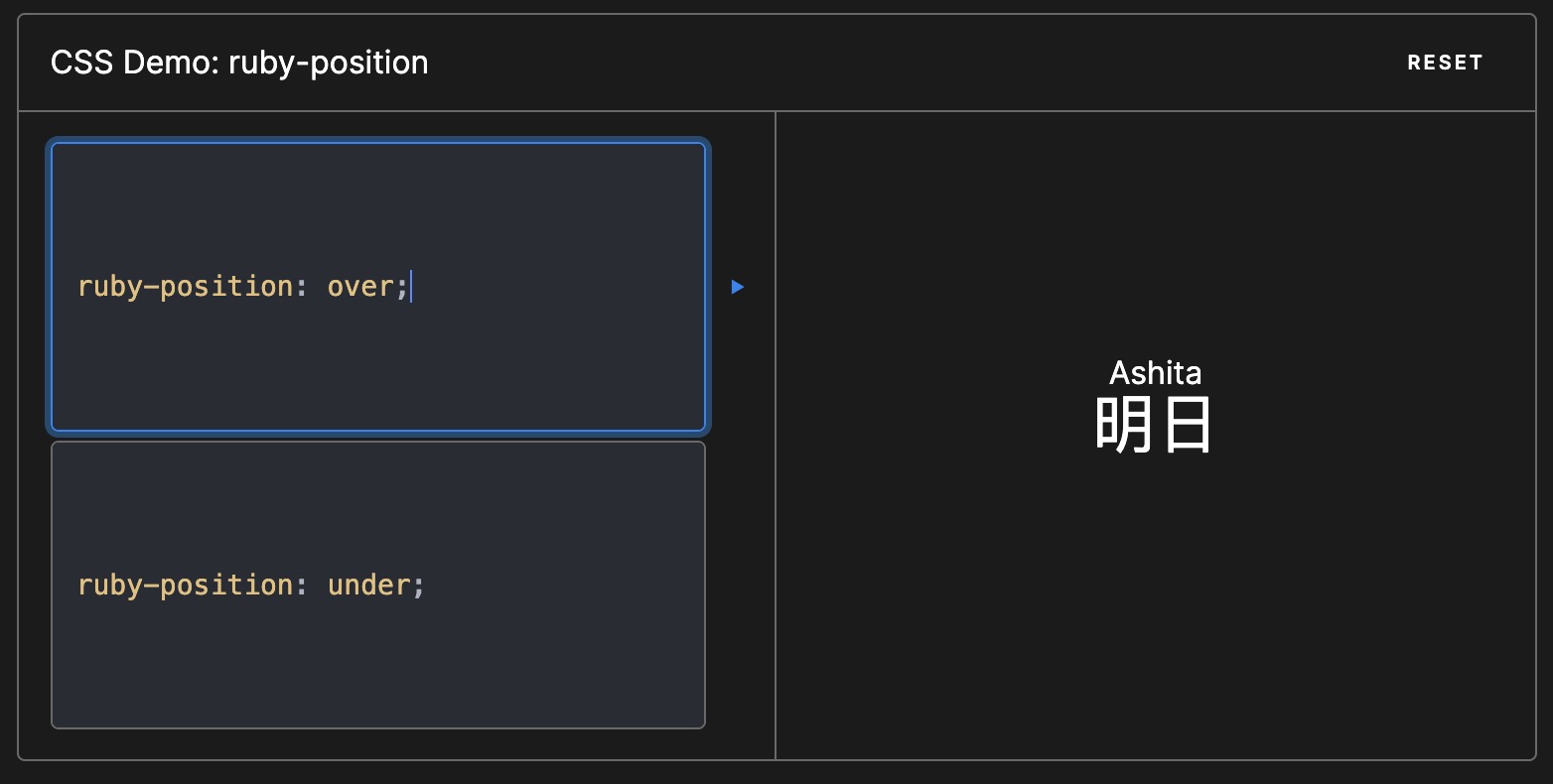The image size is (1553, 784).
Task: Click the colon after ruby-position in the under line
Action: click(x=302, y=586)
